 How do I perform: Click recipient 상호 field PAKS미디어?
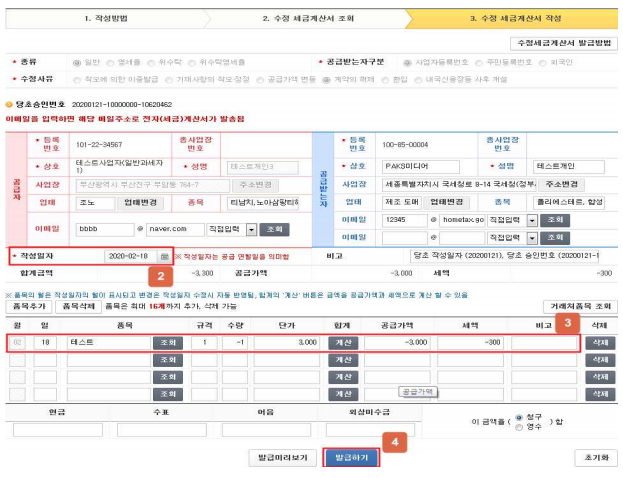tap(421, 166)
